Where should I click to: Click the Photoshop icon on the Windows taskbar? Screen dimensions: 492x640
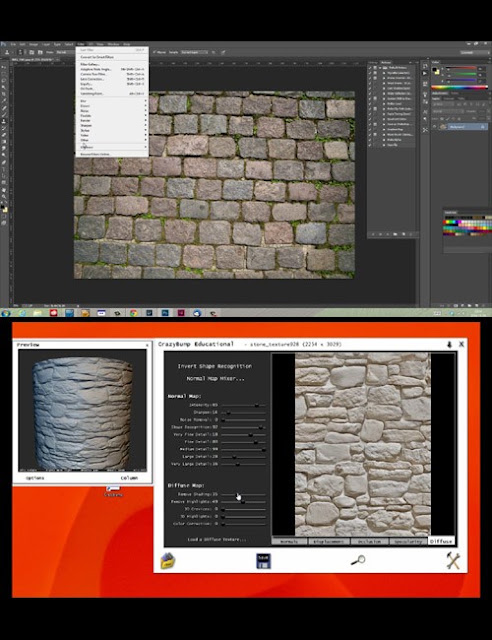tap(165, 313)
